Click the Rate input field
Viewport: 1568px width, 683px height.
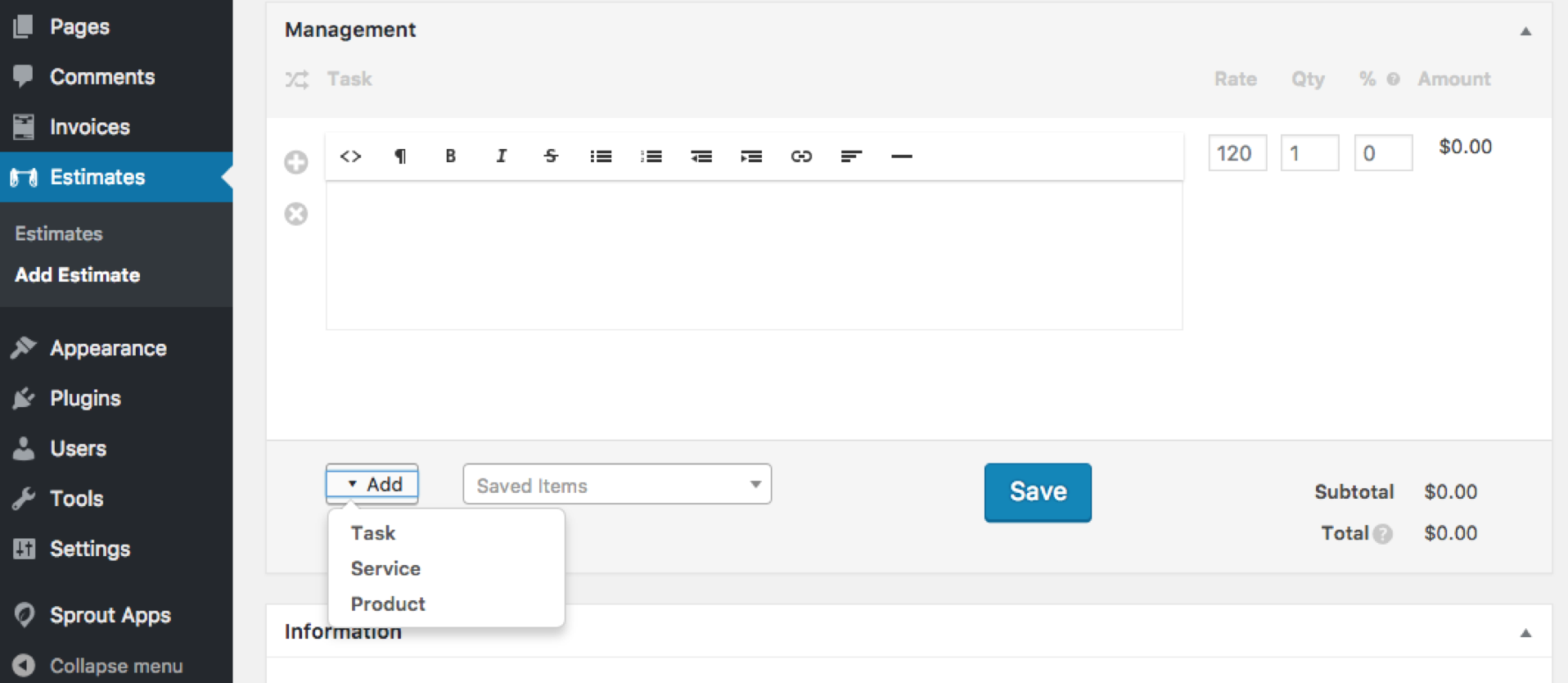tap(1237, 153)
